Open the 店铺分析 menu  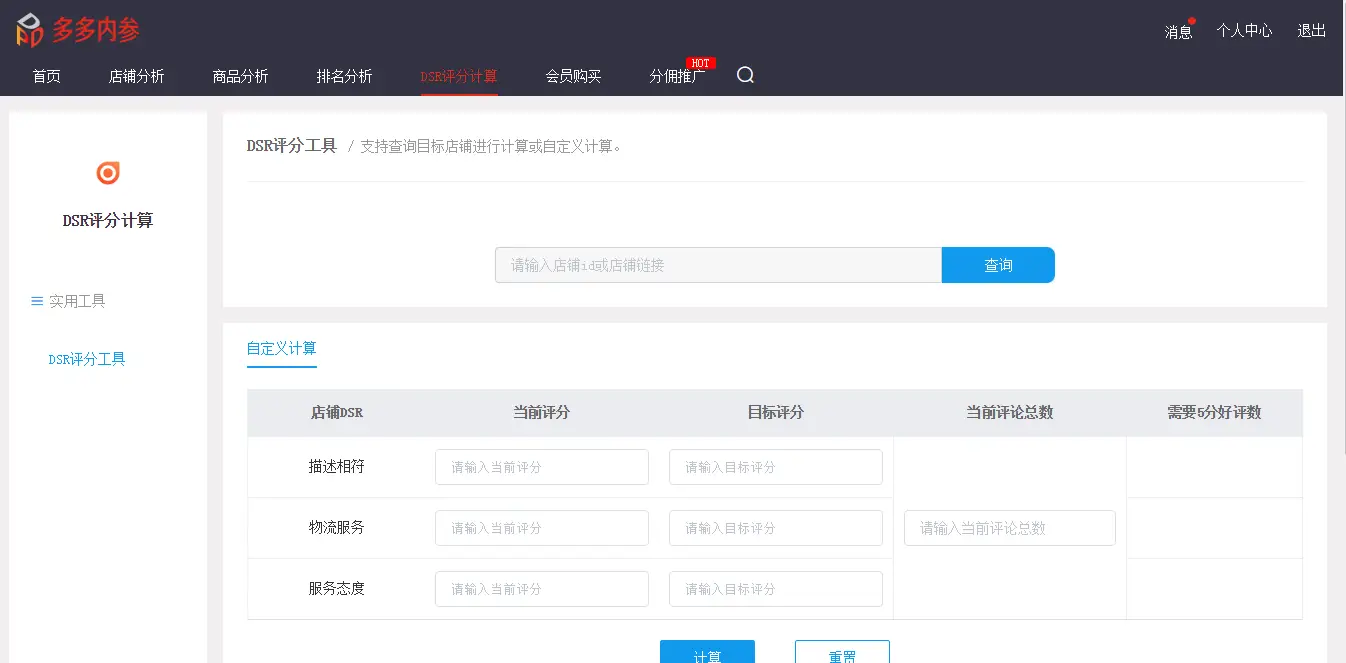(x=137, y=74)
